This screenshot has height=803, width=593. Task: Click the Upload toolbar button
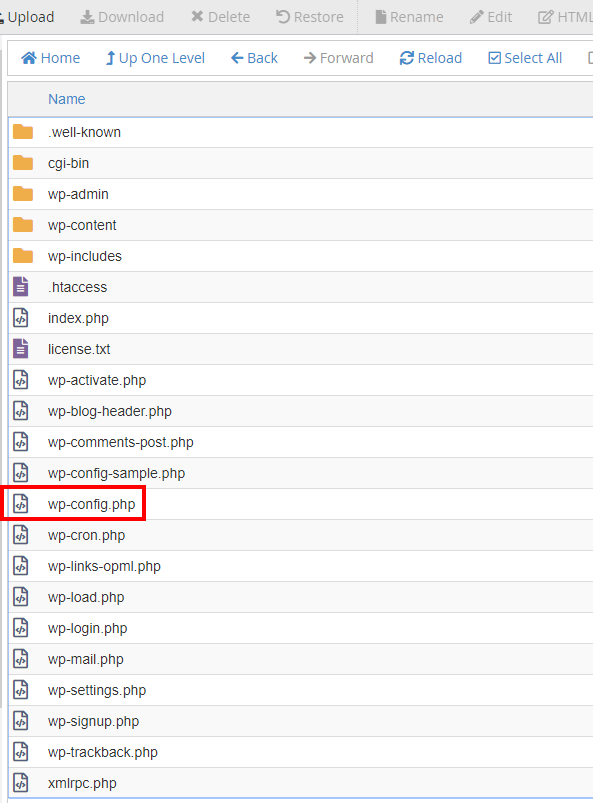click(27, 17)
